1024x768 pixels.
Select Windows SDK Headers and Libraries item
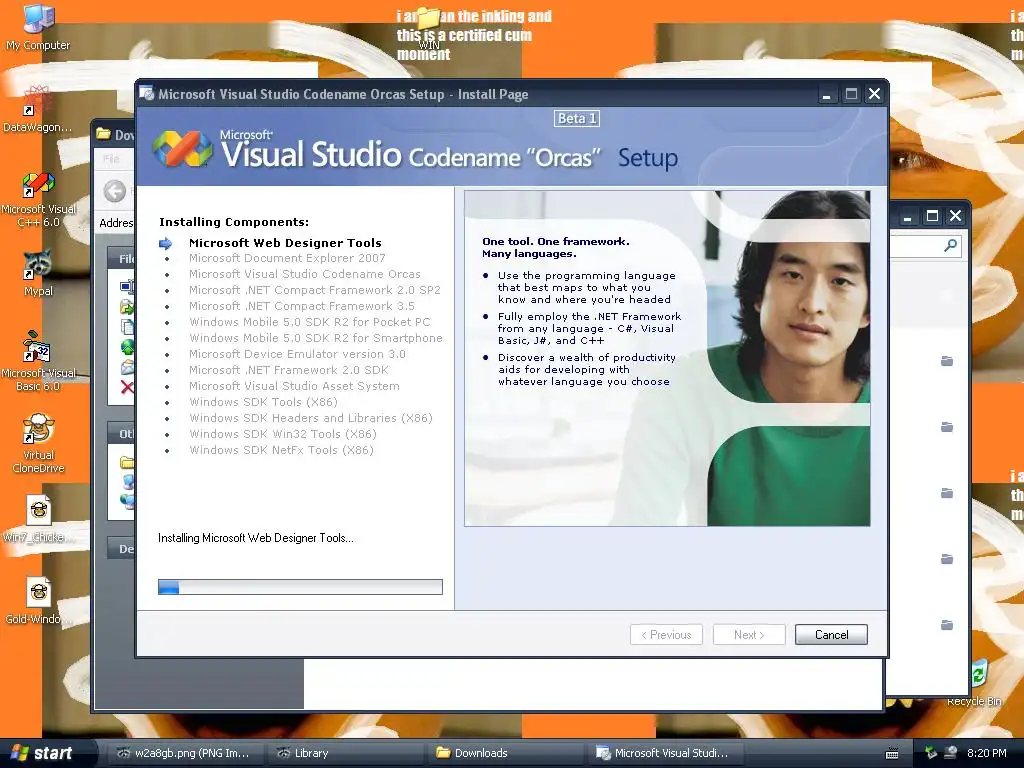311,418
